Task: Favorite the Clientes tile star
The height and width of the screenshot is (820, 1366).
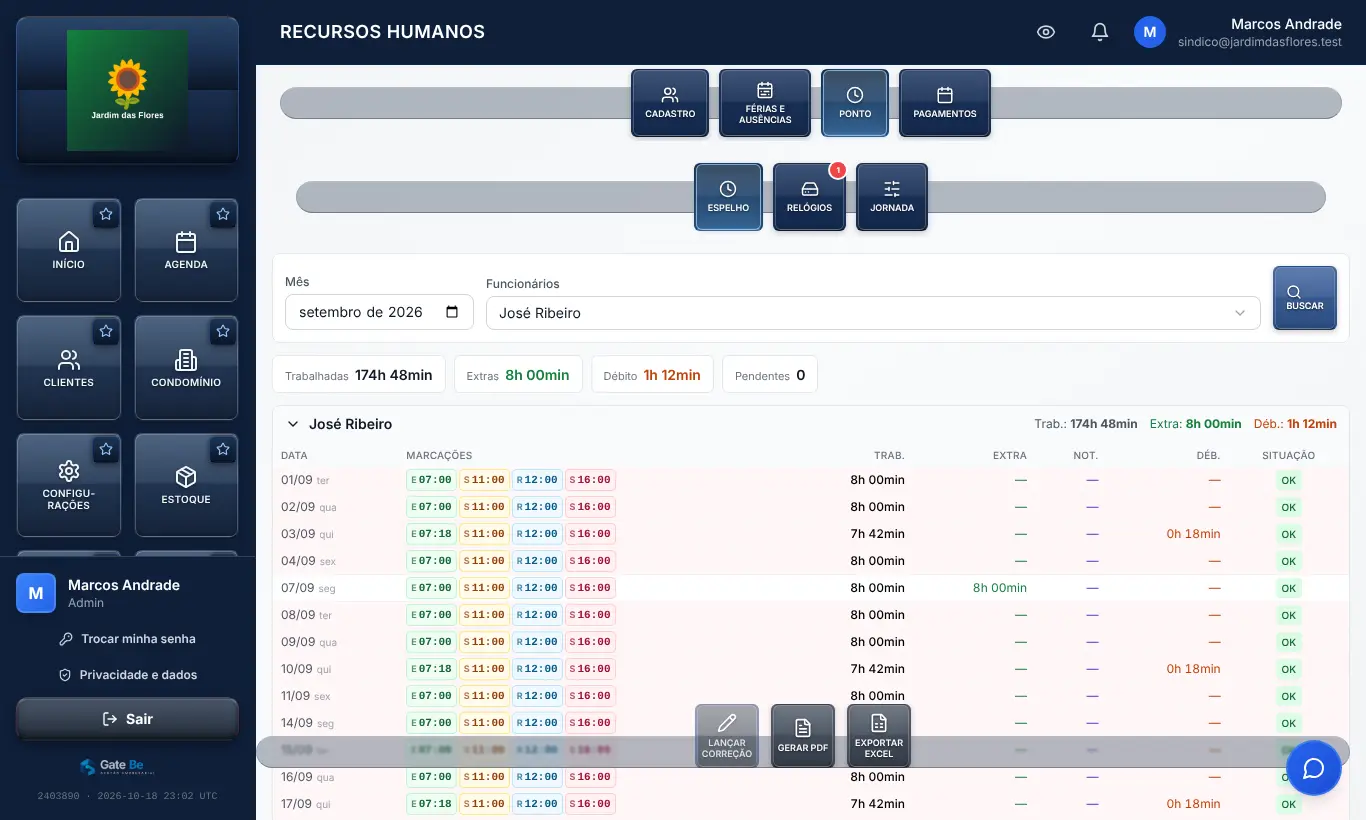Action: pos(106,331)
